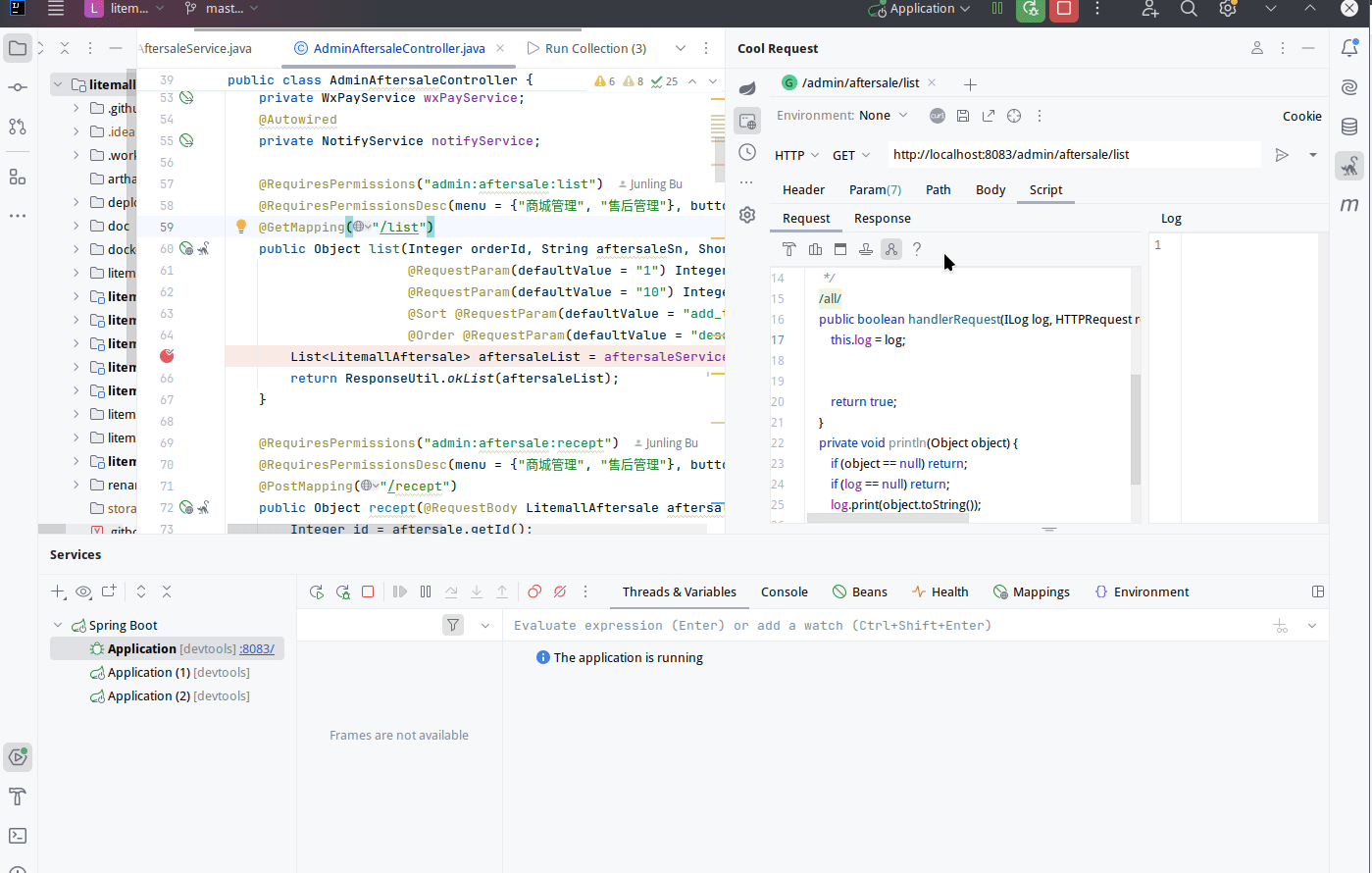1372x873 pixels.
Task: Open the Services tool window stripe icon
Action: (18, 756)
